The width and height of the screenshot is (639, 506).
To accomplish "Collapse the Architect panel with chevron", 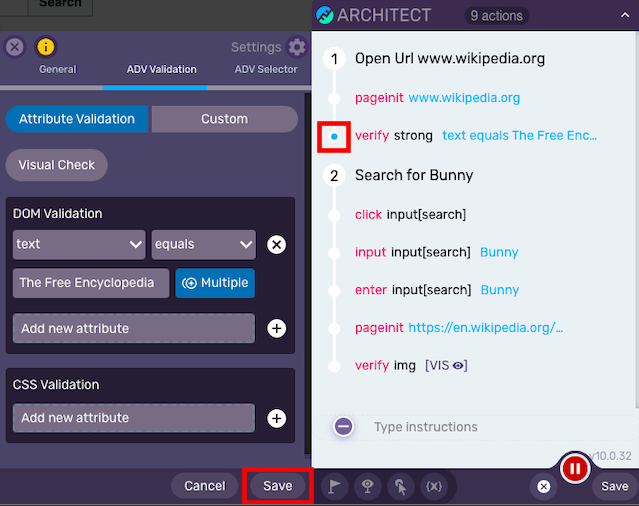I will click(625, 15).
